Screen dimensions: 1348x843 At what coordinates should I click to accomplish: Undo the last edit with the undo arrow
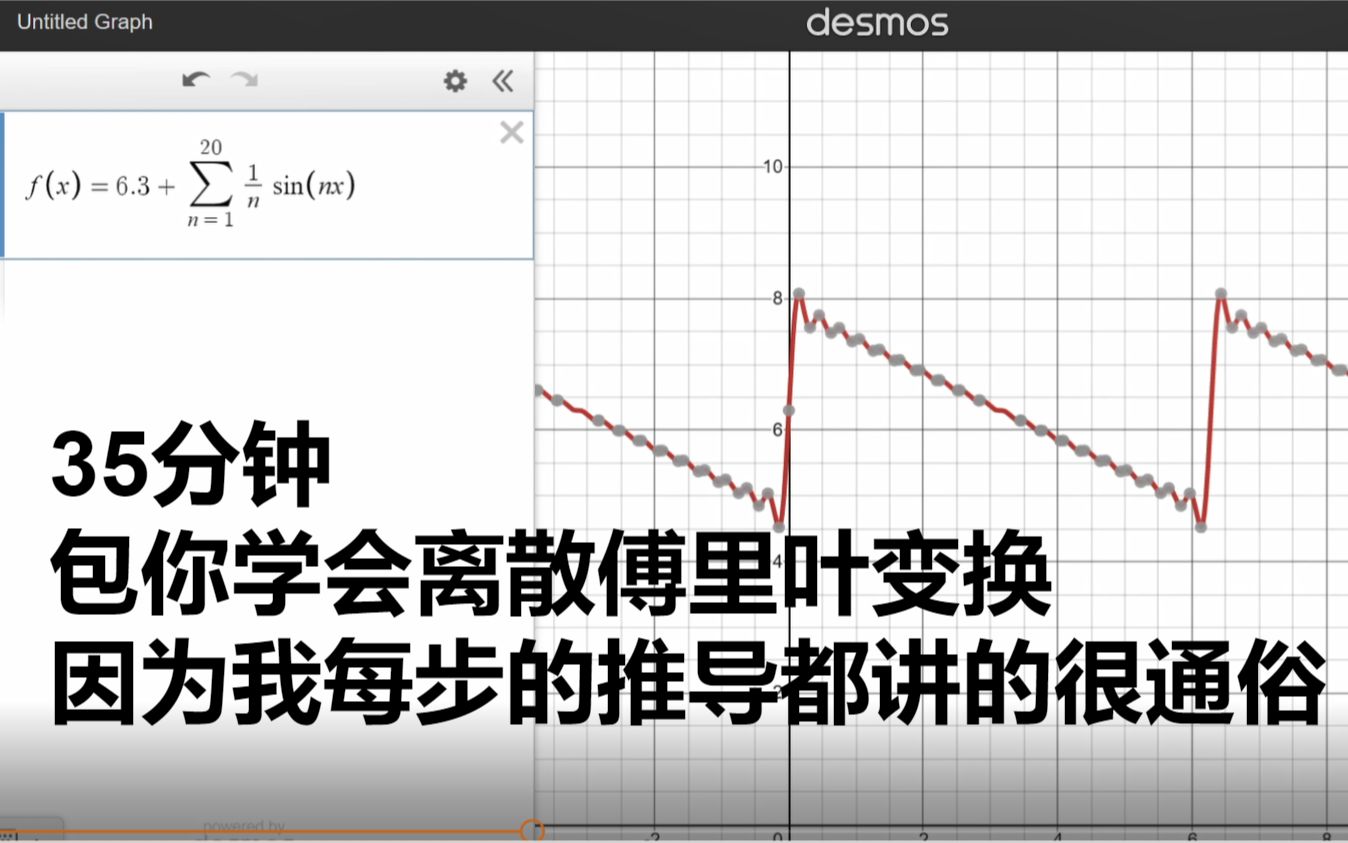tap(196, 80)
